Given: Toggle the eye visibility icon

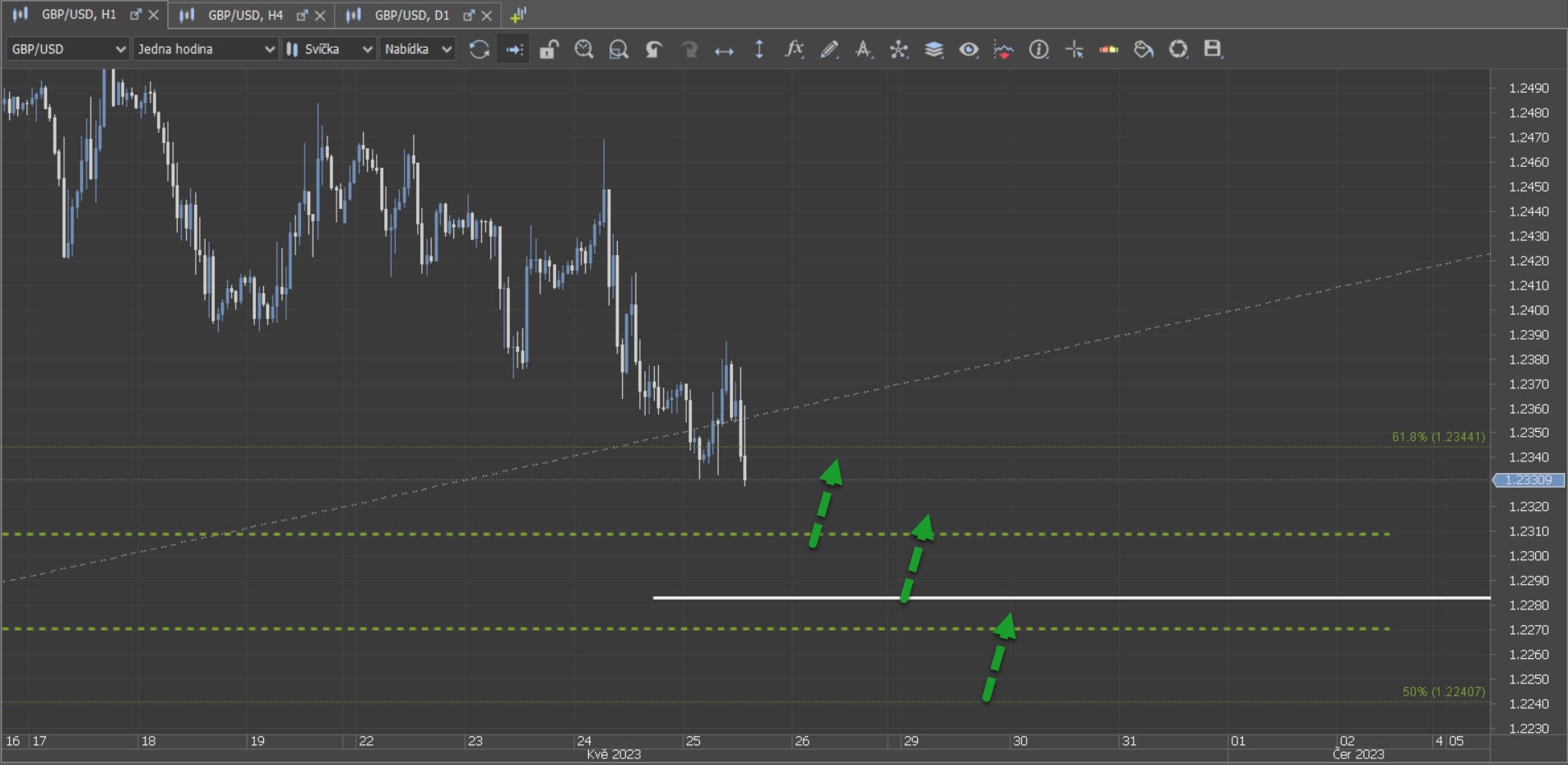Looking at the screenshot, I should coord(969,49).
